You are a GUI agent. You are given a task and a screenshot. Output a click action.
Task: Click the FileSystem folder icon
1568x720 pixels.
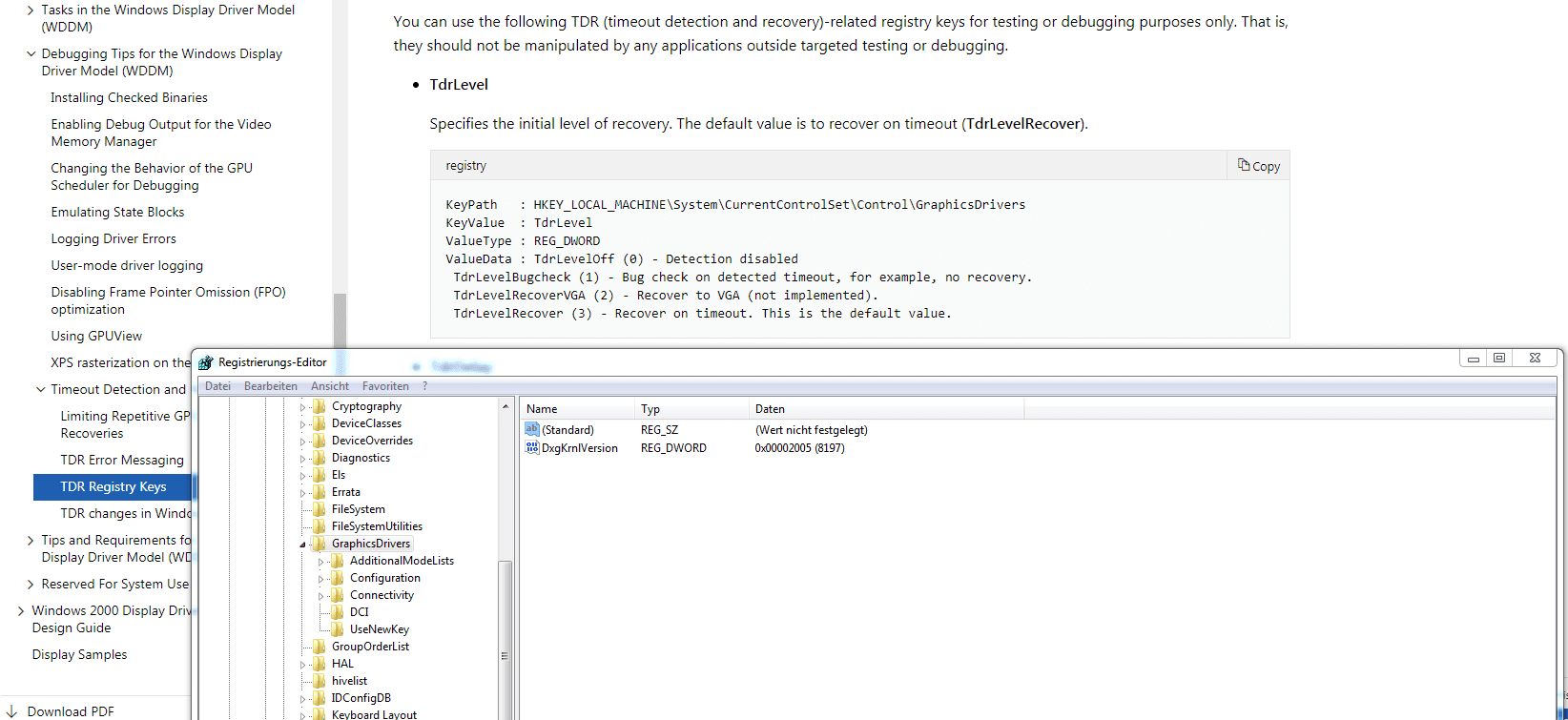pyautogui.click(x=320, y=509)
